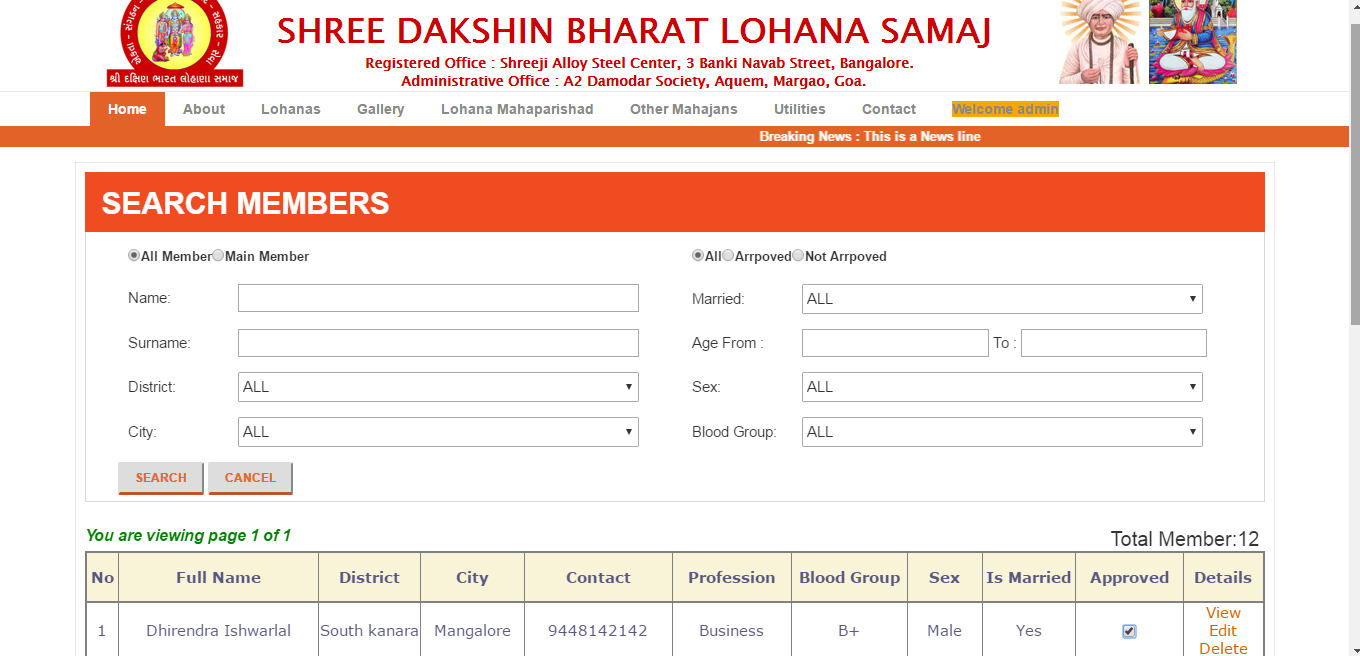Click the Sex column header
The height and width of the screenshot is (656, 1360).
(x=944, y=578)
